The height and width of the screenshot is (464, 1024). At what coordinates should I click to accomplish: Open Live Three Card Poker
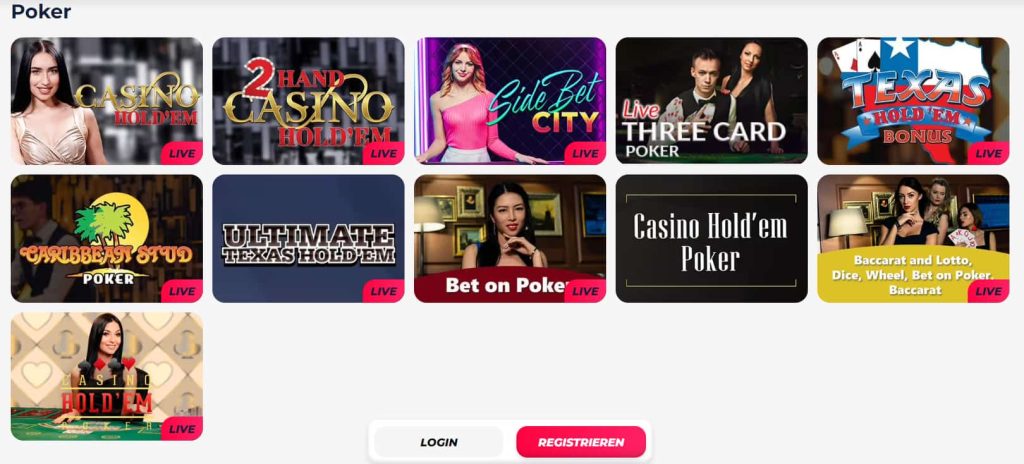tap(712, 101)
